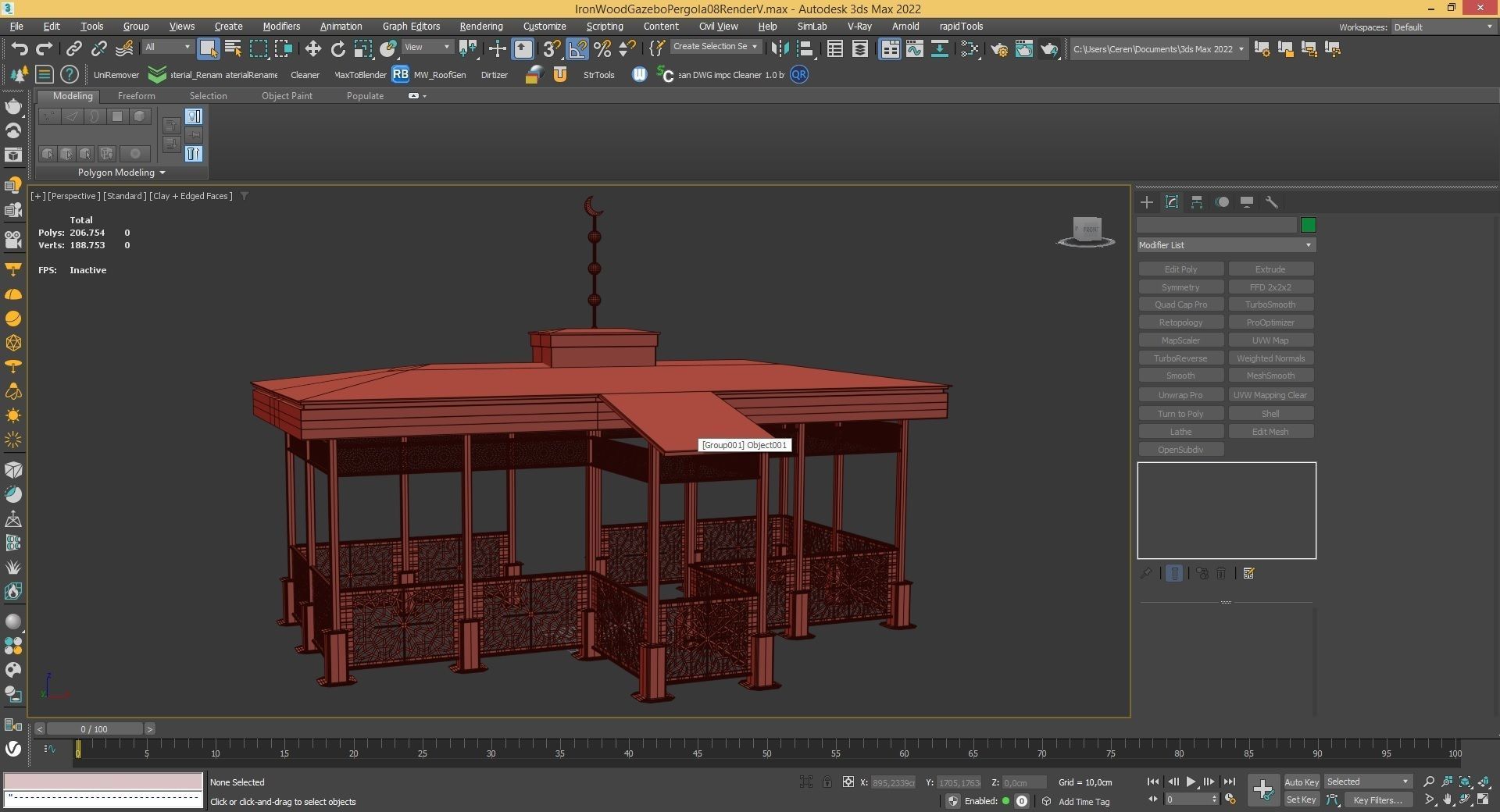Activate the Select and Rotate tool
Image resolution: width=1500 pixels, height=812 pixels.
337,48
